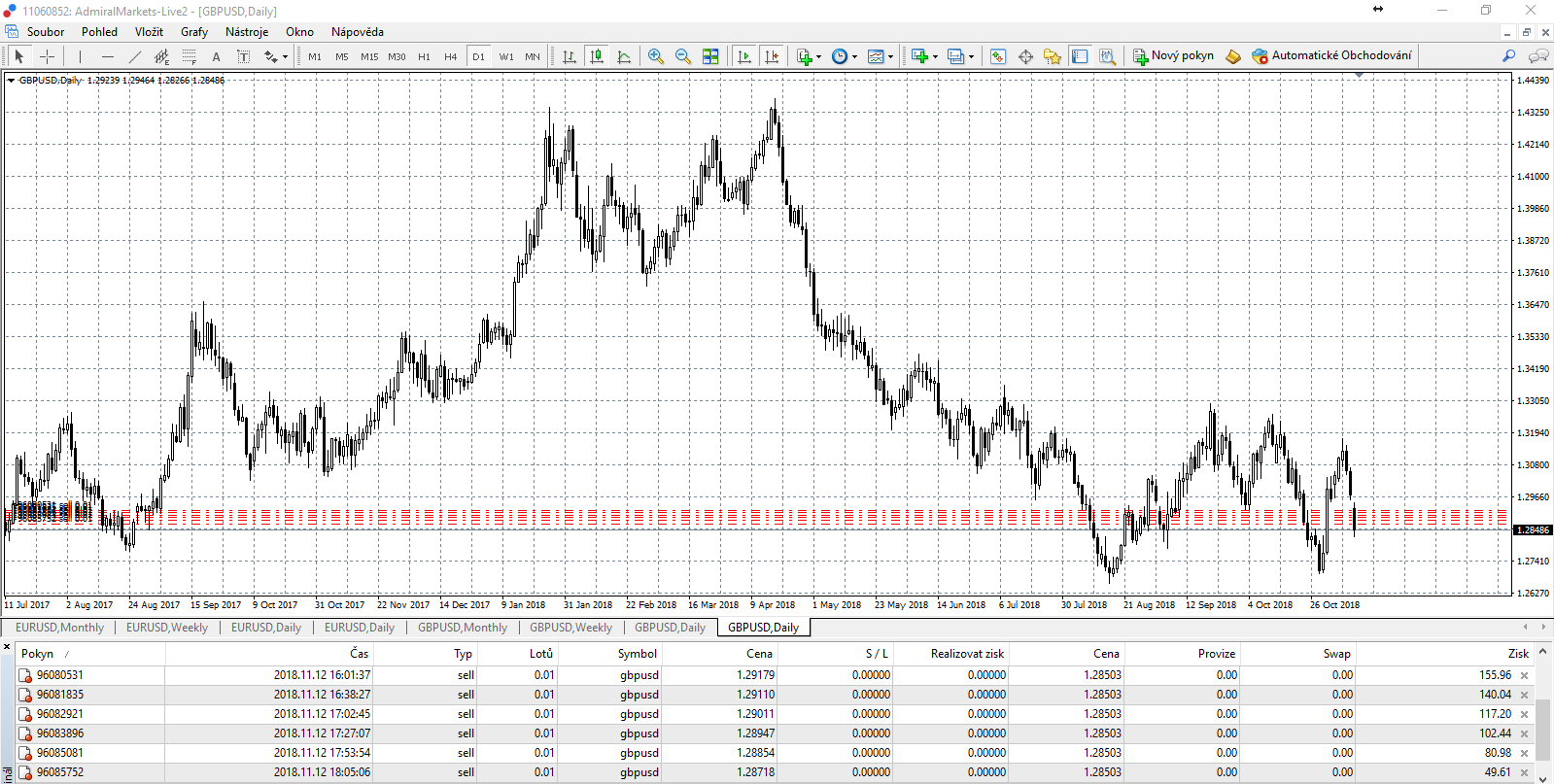
Task: Switch chart to M15 timeframe
Action: pos(369,56)
